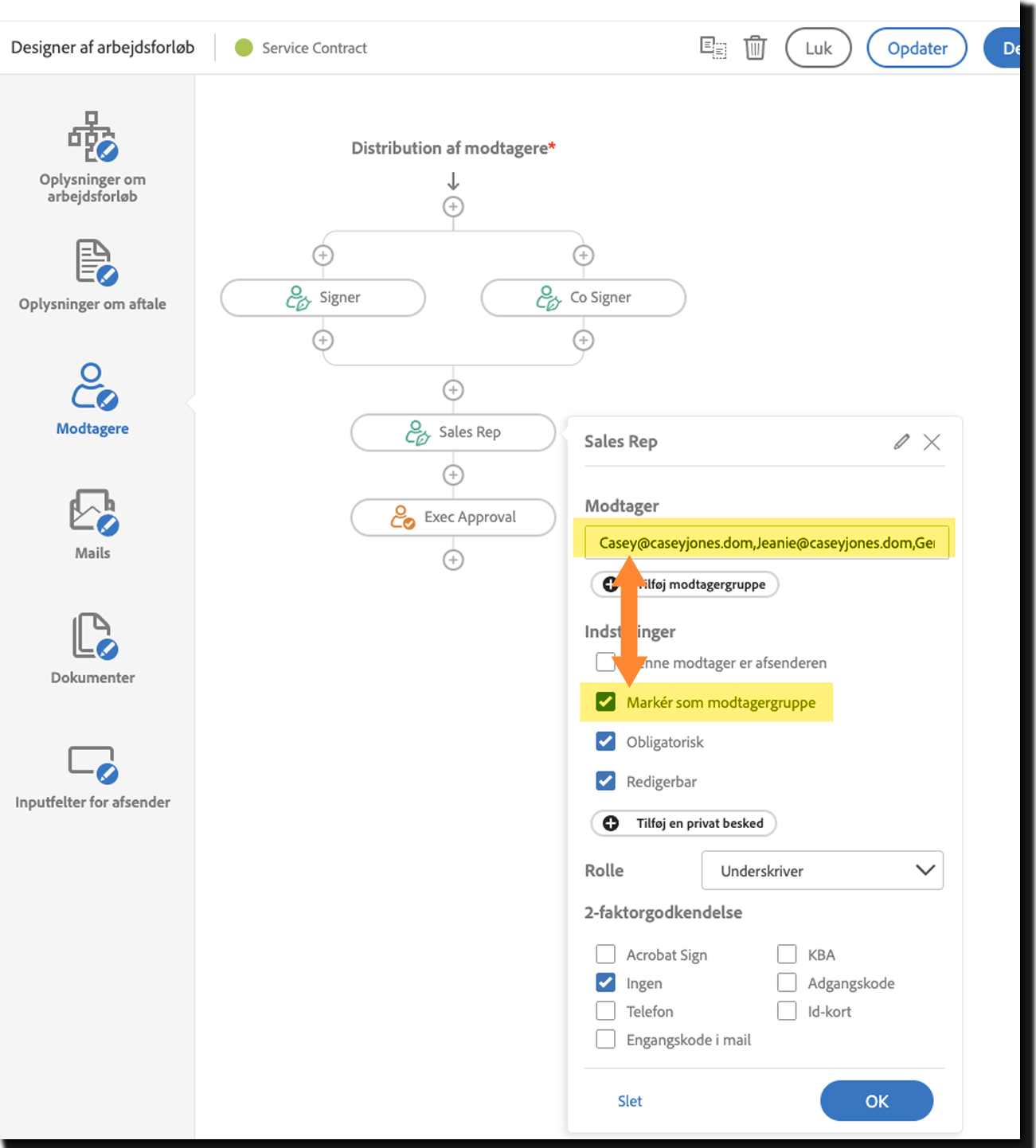
Task: Click the duplicate workflow icon in the toolbar
Action: pyautogui.click(x=713, y=48)
